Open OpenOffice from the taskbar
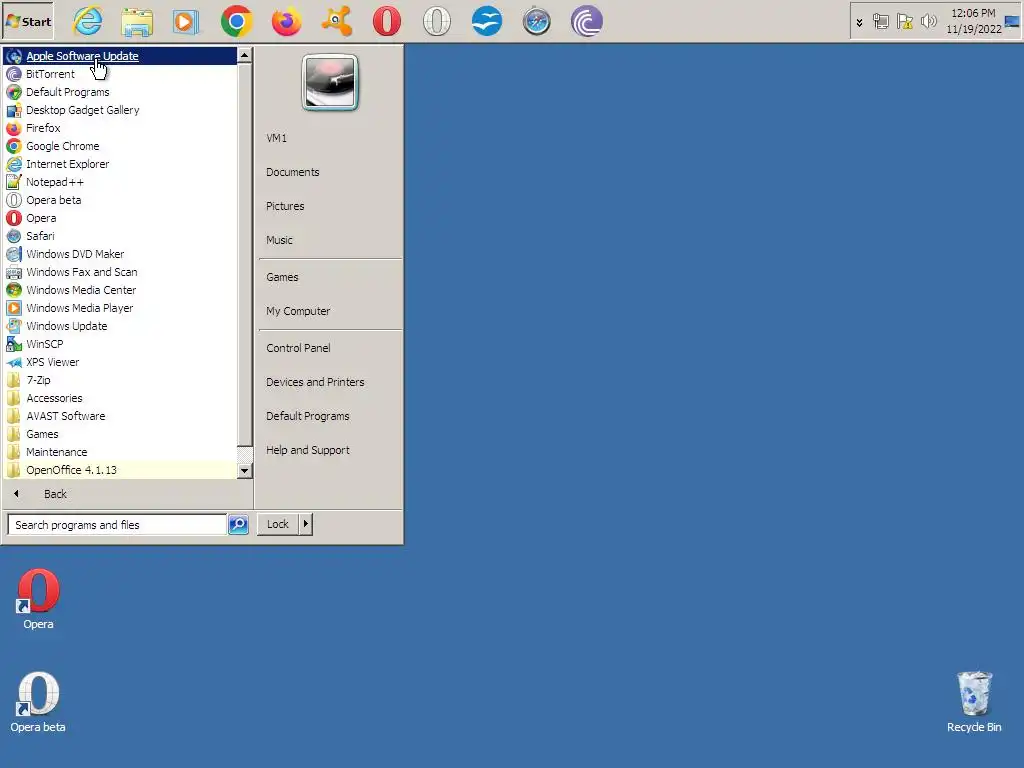 tap(487, 21)
